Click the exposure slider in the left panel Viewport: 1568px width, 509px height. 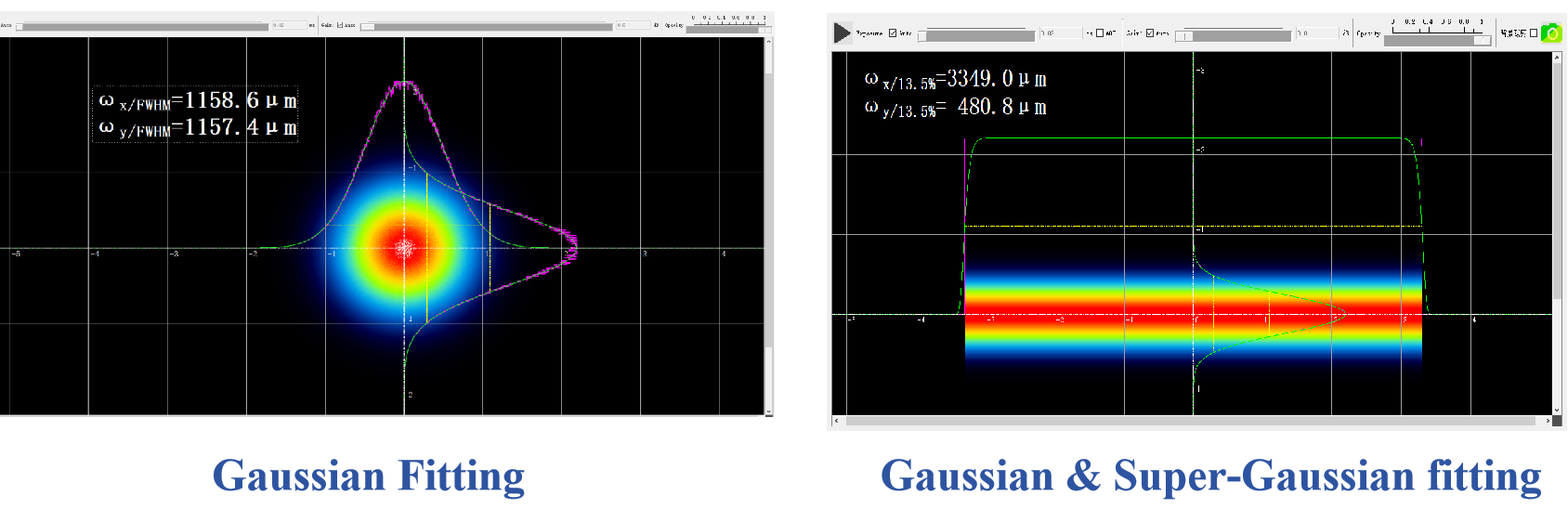point(141,26)
